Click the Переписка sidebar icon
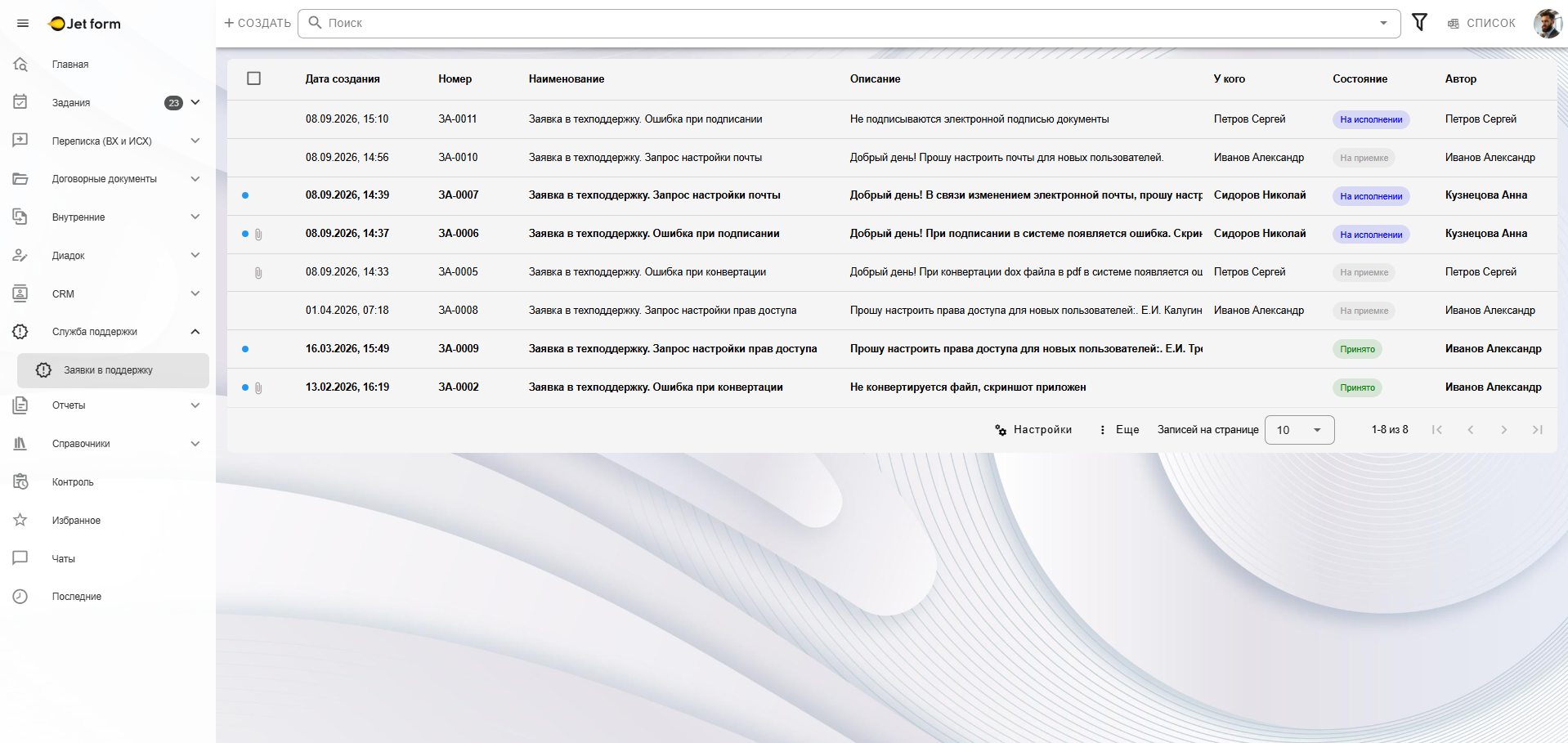This screenshot has width=1568, height=743. (20, 141)
